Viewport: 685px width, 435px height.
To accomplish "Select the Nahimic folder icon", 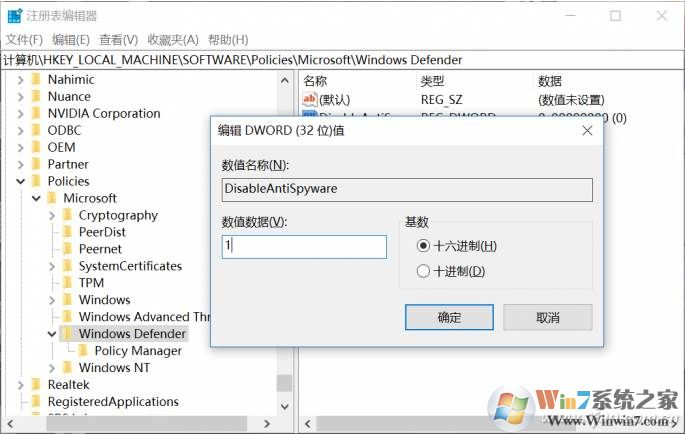I will 37,79.
